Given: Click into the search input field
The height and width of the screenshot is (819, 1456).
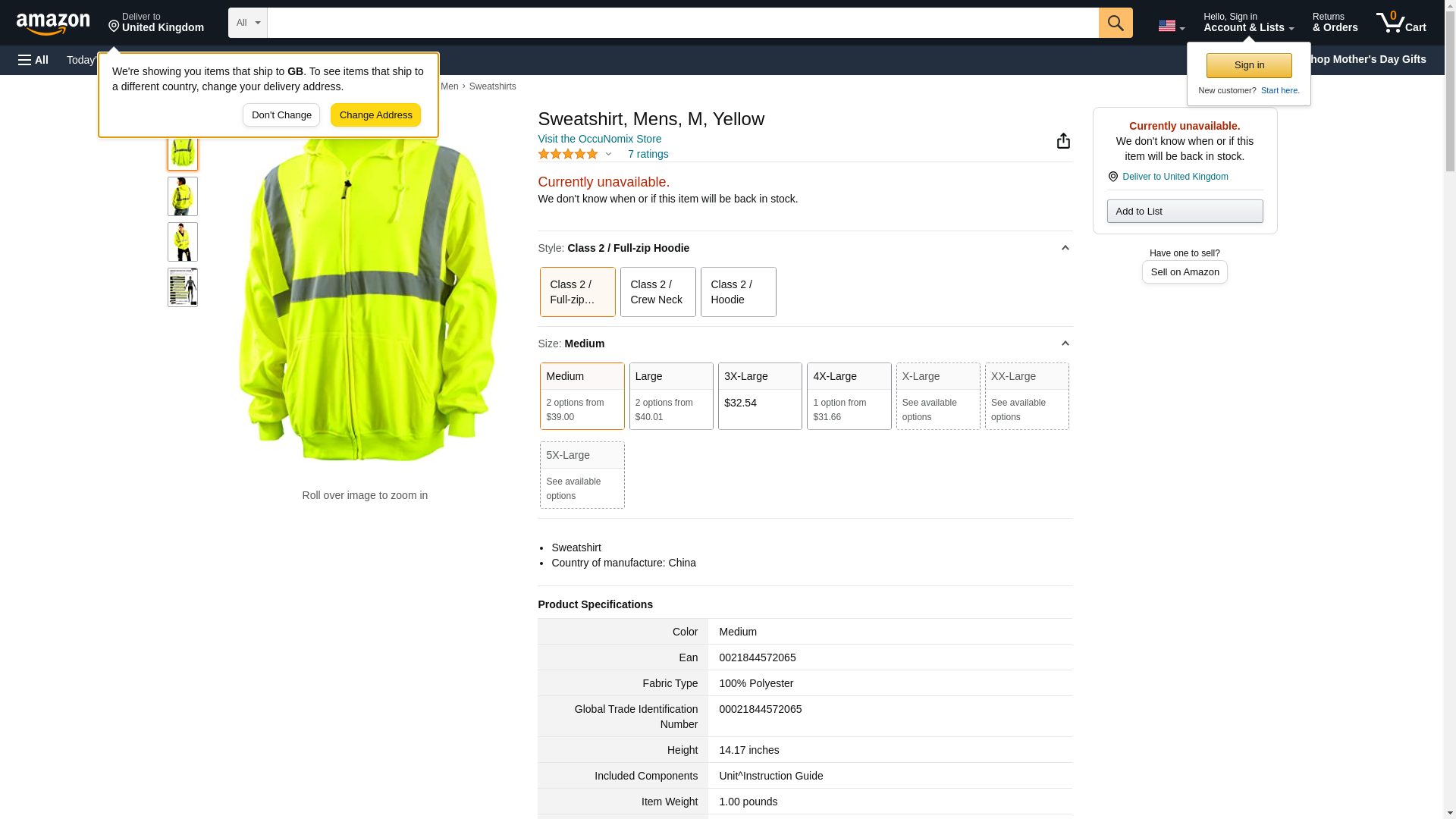Looking at the screenshot, I should (682, 23).
